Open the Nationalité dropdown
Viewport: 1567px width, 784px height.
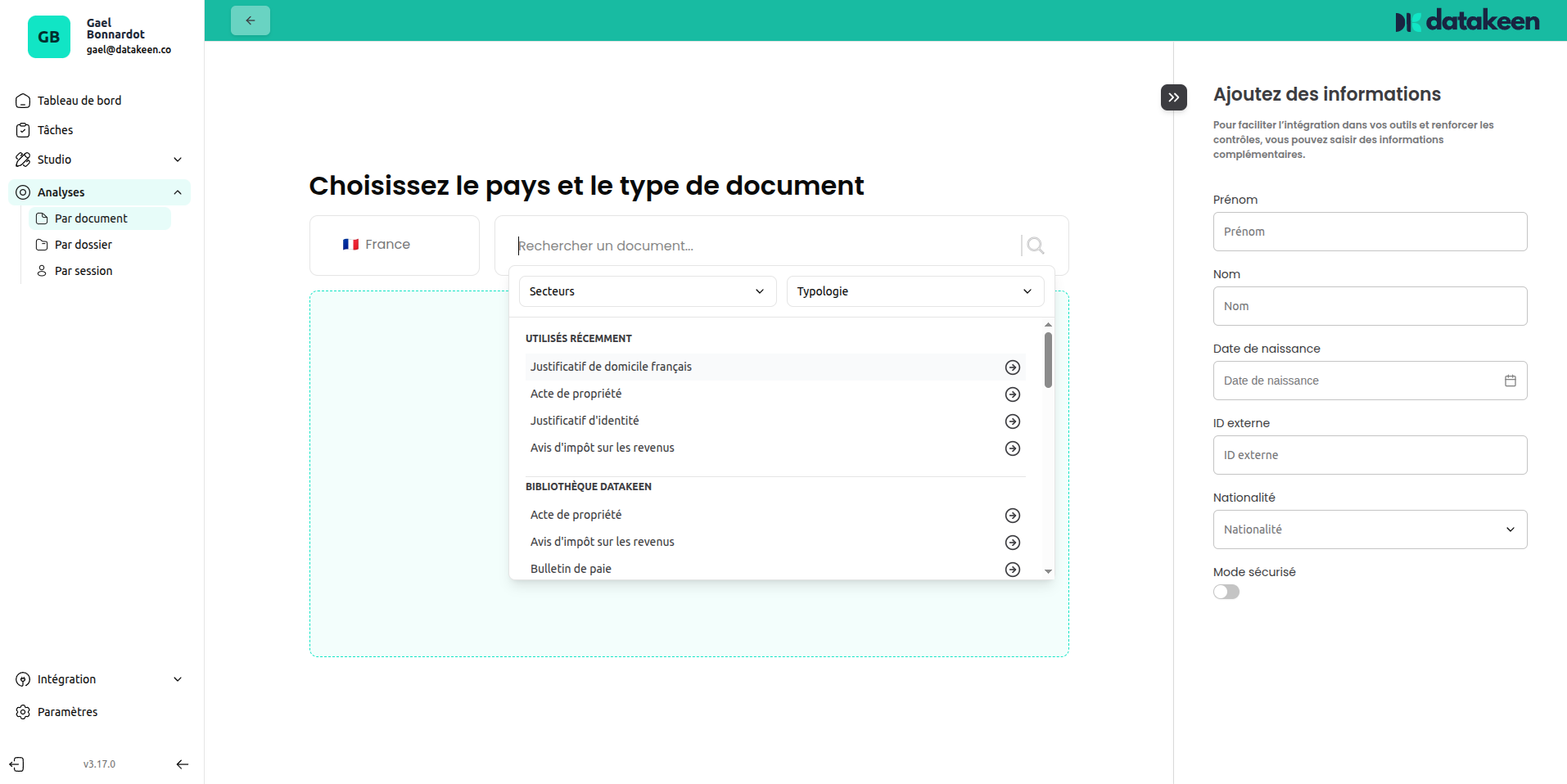pyautogui.click(x=1369, y=529)
